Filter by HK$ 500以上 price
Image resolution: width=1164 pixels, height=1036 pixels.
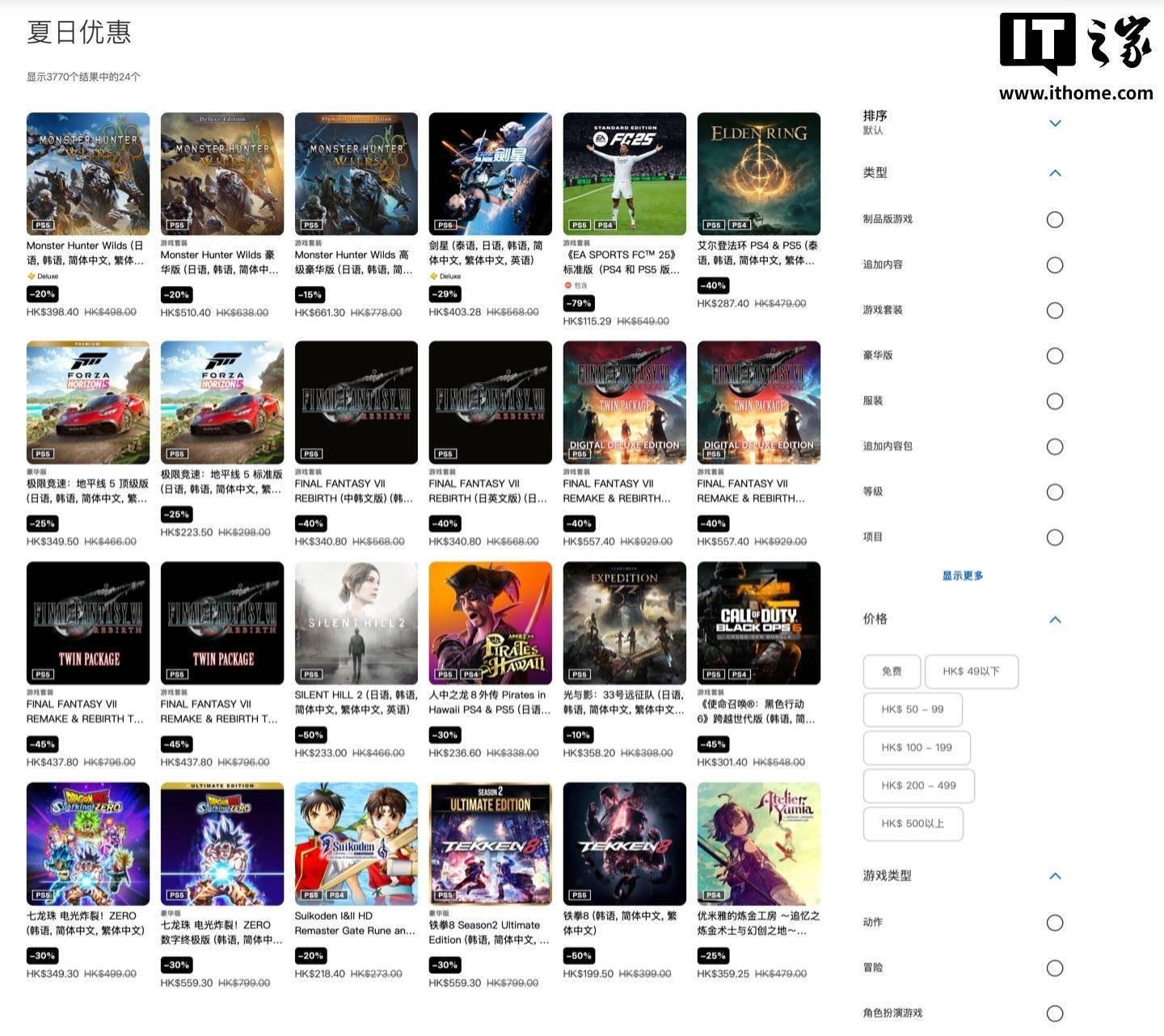913,823
